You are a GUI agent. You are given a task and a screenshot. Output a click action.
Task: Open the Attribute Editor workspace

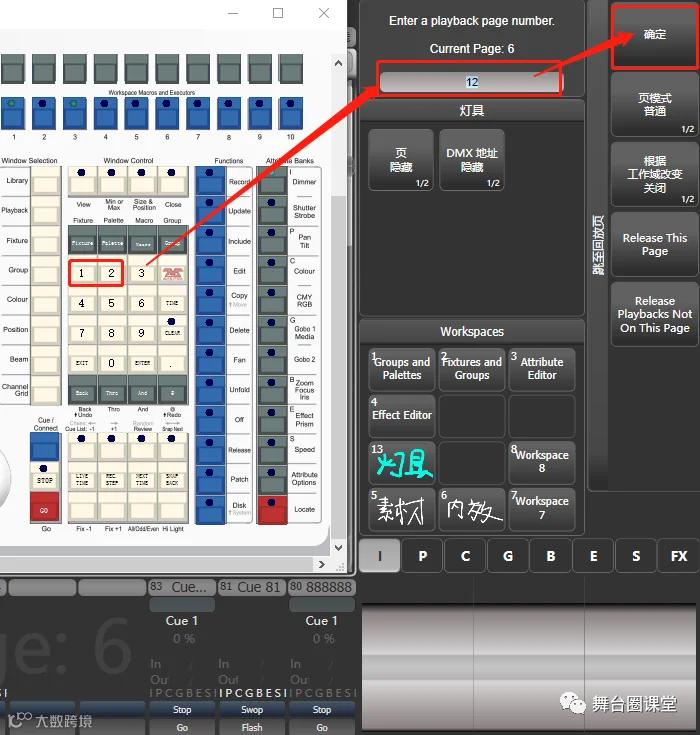542,369
